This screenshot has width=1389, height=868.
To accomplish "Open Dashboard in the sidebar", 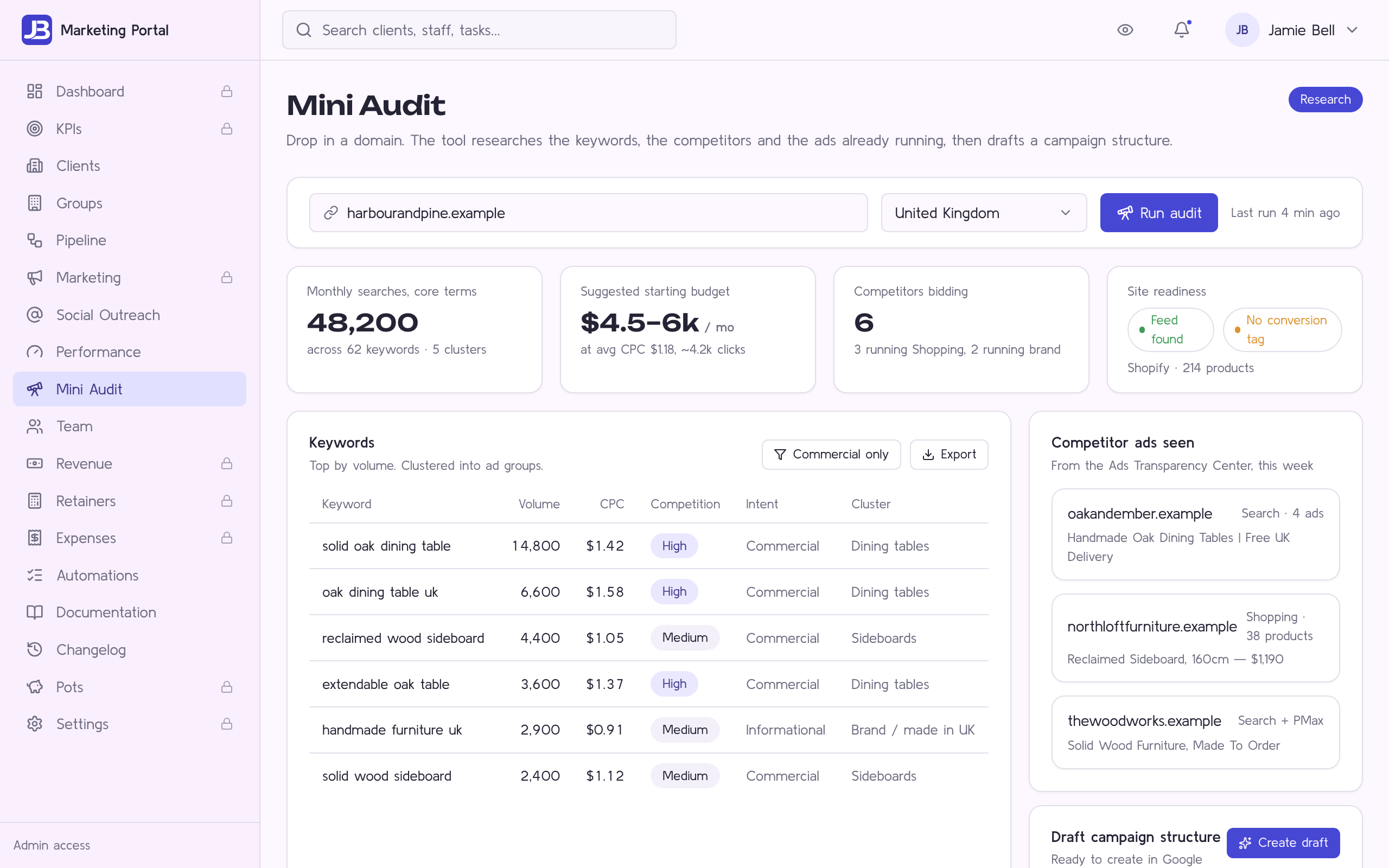I will [x=130, y=91].
